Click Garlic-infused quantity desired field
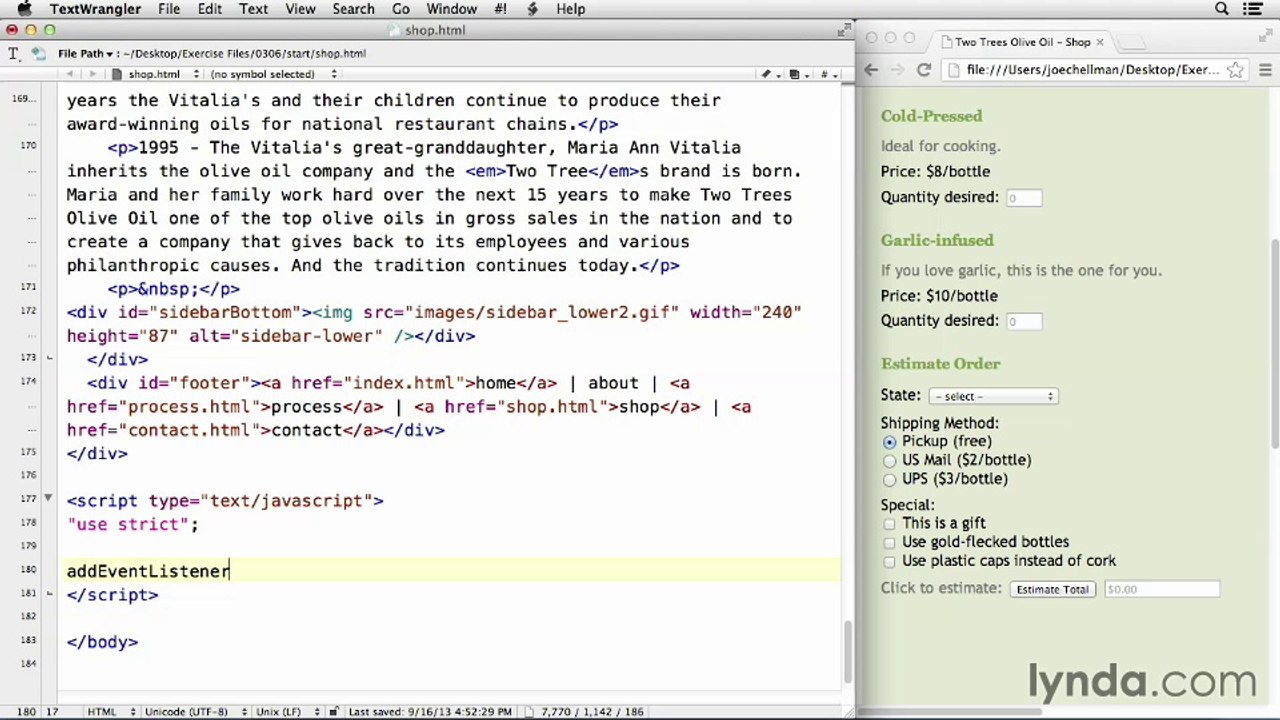The image size is (1280, 720). pos(1023,321)
